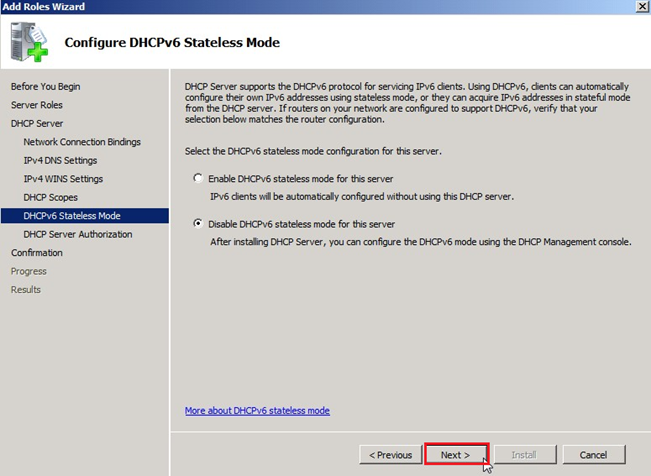651x476 pixels.
Task: Close the Add Roles Wizard window
Action: pyautogui.click(x=639, y=7)
